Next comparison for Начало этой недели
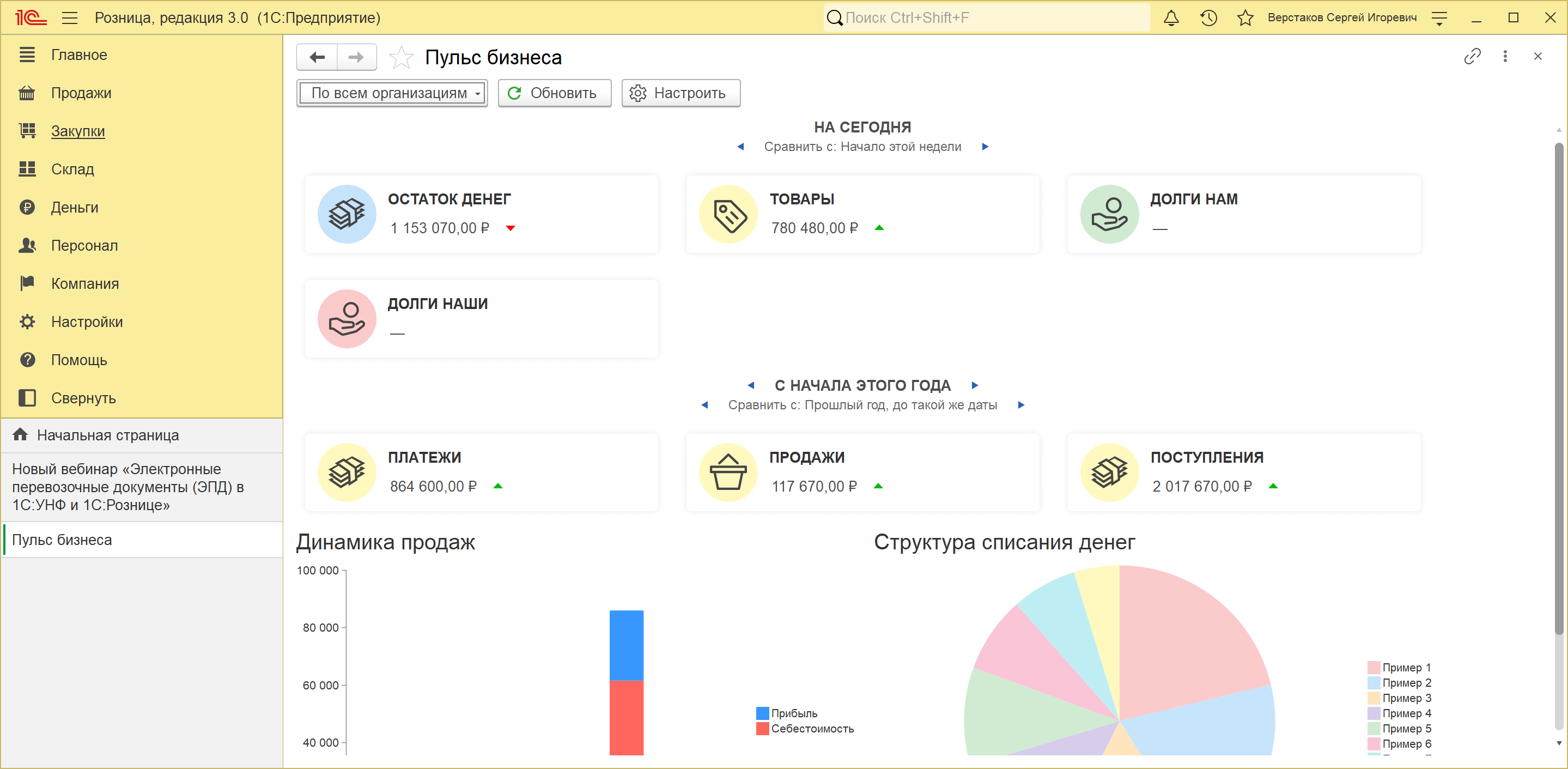 pyautogui.click(x=986, y=147)
